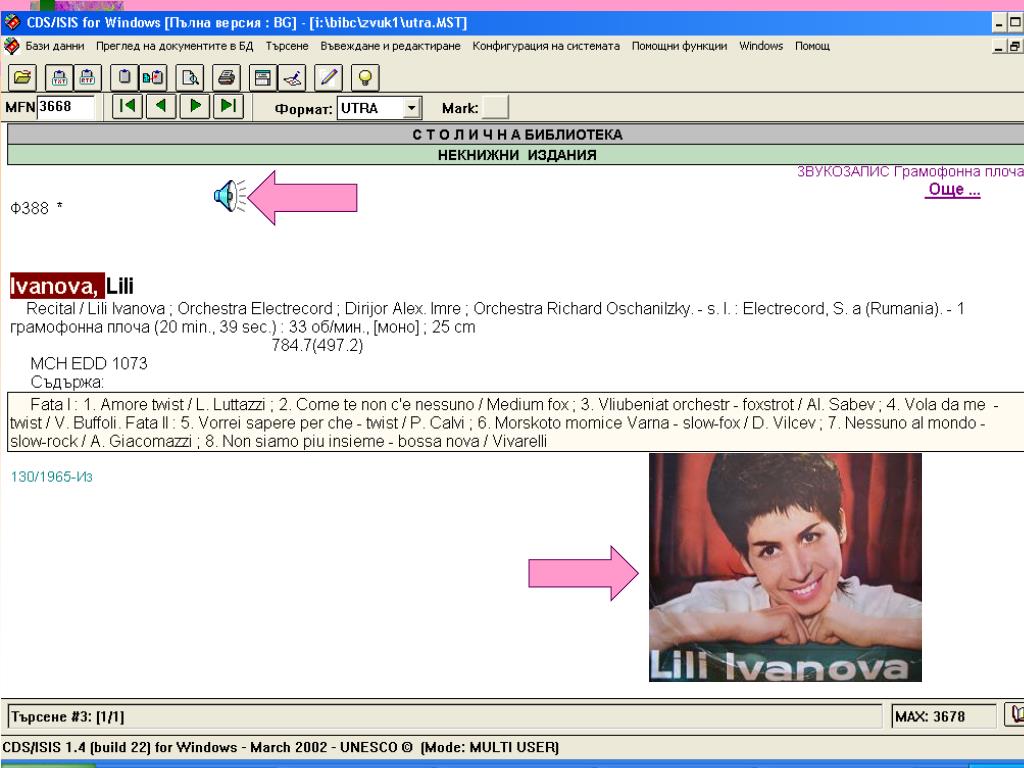The image size is (1024, 768).
Task: Click the light bulb help icon
Action: 365,78
